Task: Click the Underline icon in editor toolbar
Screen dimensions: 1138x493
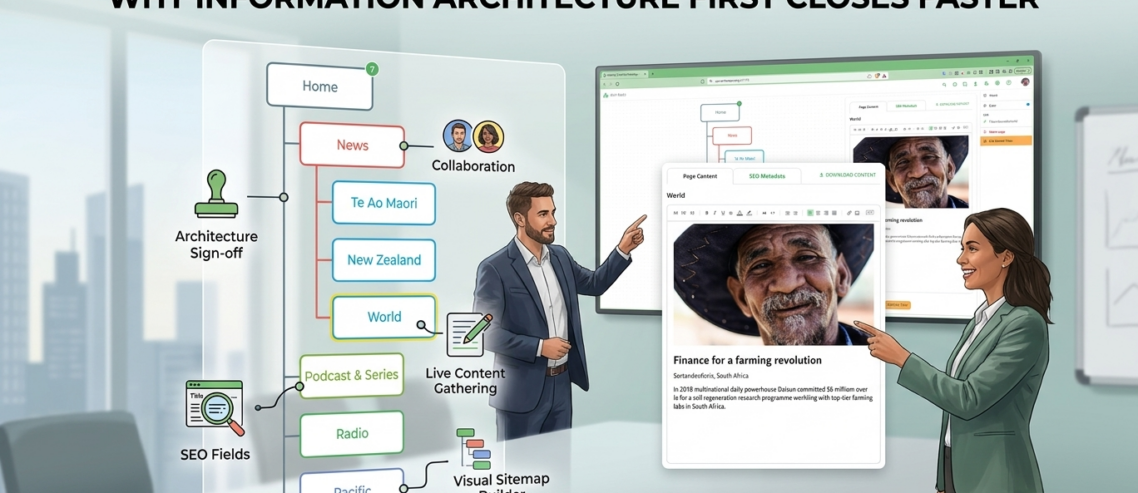Action: click(722, 213)
